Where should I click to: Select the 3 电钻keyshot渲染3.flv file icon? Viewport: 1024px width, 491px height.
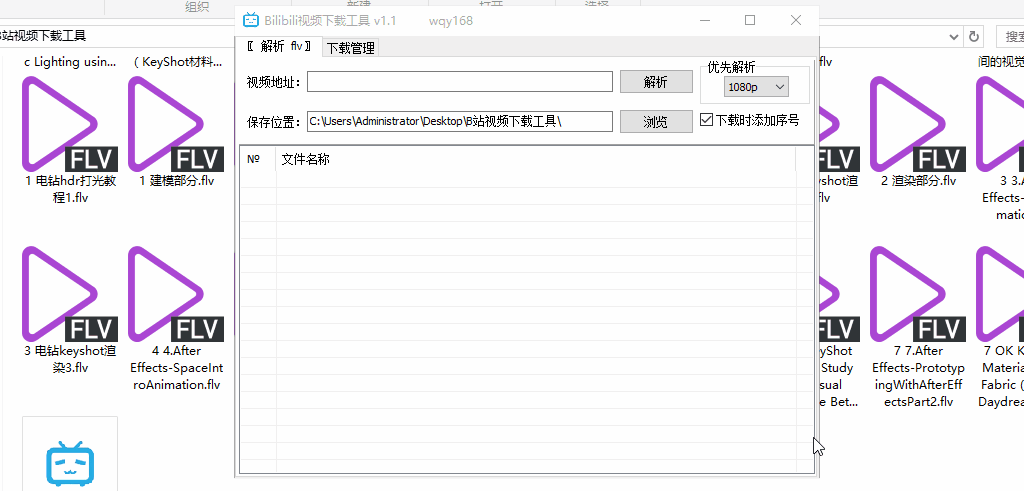(70, 294)
